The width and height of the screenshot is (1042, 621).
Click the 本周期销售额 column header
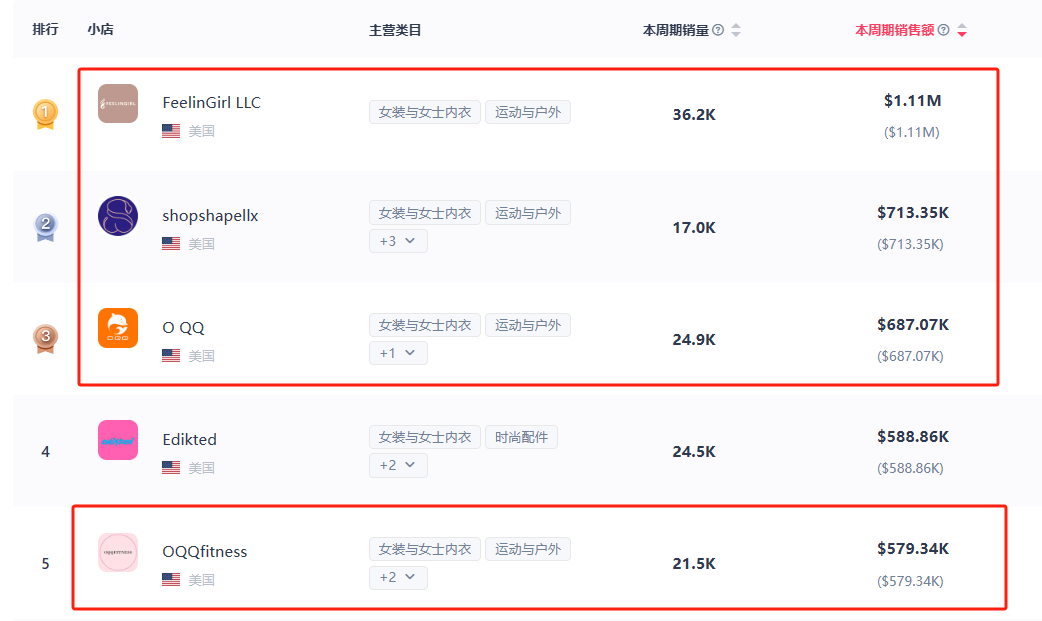coord(894,30)
